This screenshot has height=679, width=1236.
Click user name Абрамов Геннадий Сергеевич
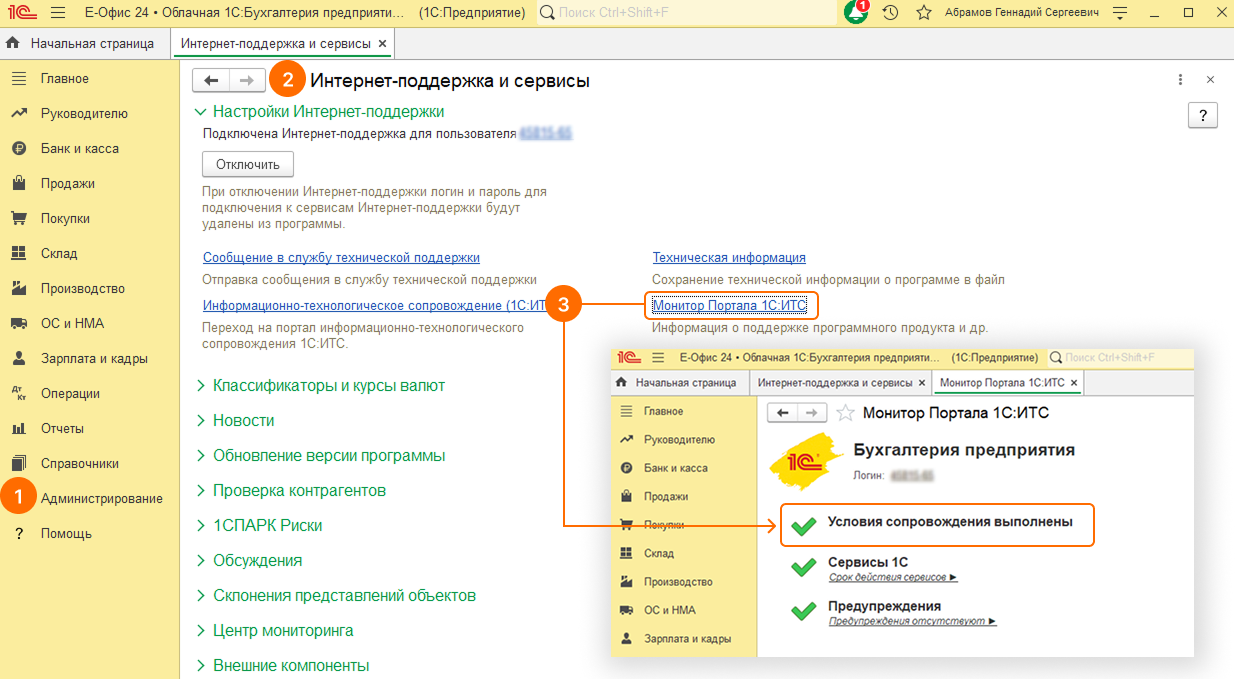(x=1021, y=13)
